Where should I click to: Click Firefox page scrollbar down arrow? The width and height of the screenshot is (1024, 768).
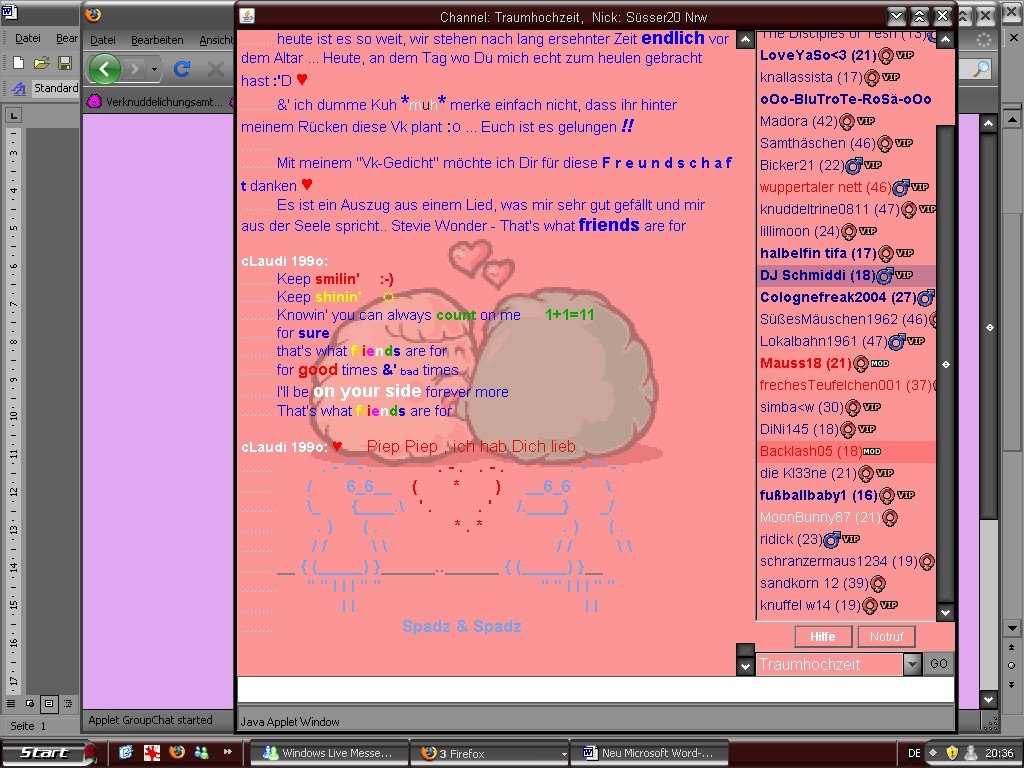click(x=989, y=699)
